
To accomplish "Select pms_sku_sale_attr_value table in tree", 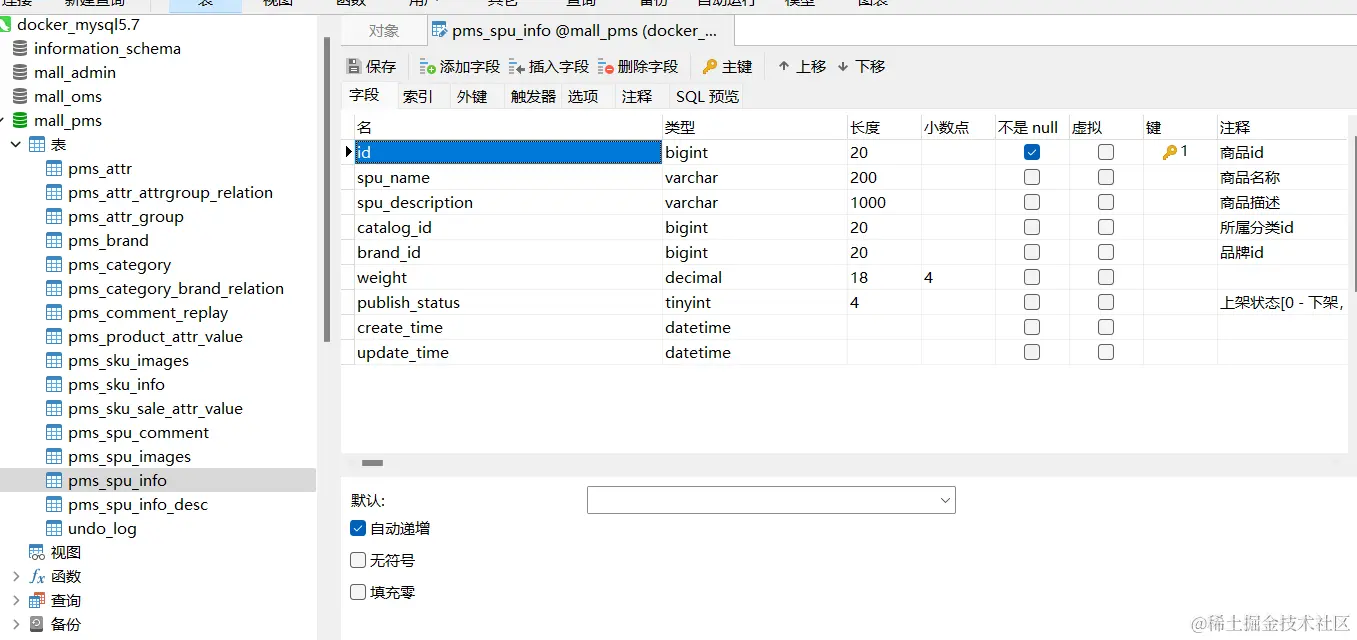I will coord(155,408).
